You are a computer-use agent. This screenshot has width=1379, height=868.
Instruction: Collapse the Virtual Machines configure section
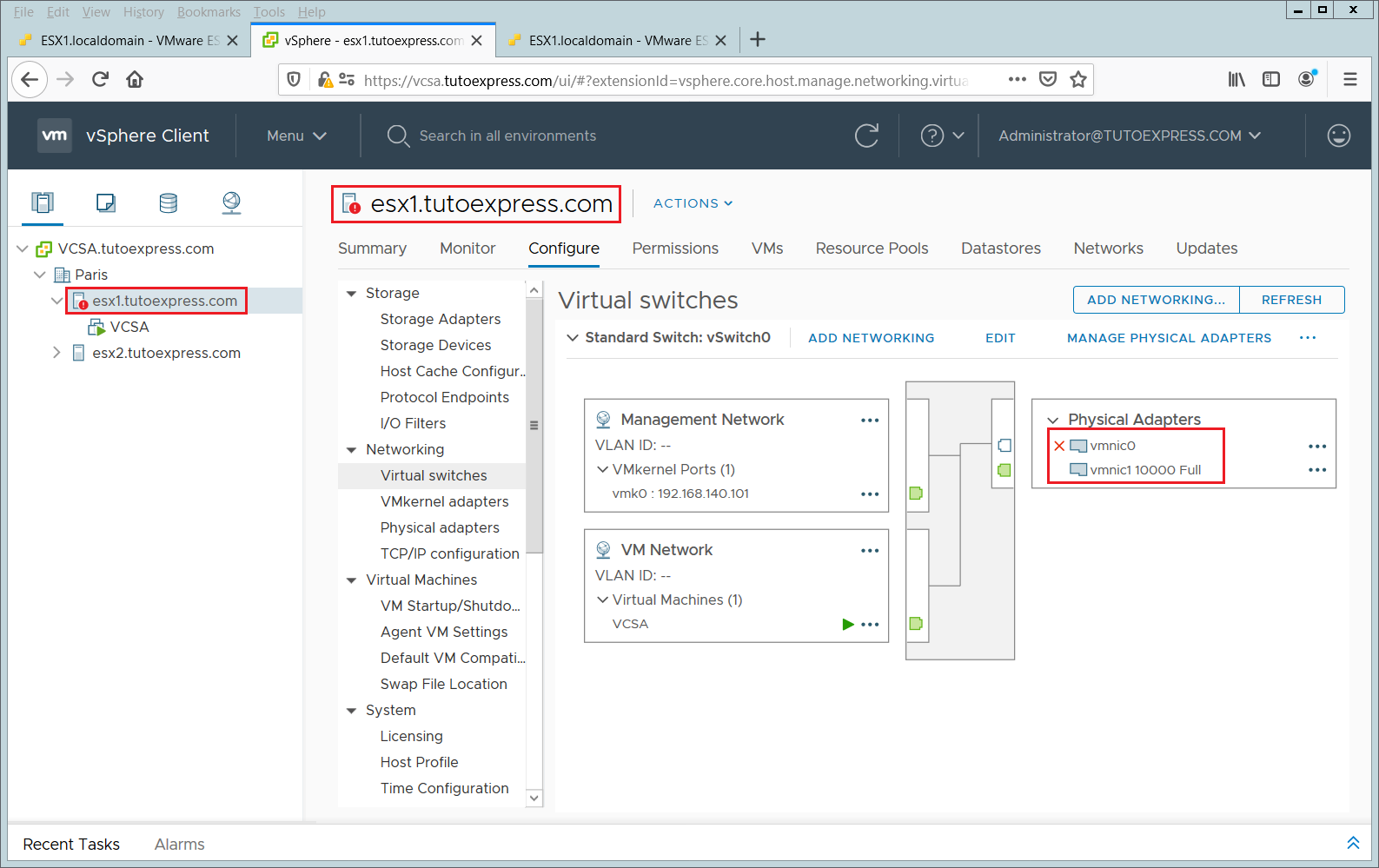[x=351, y=580]
